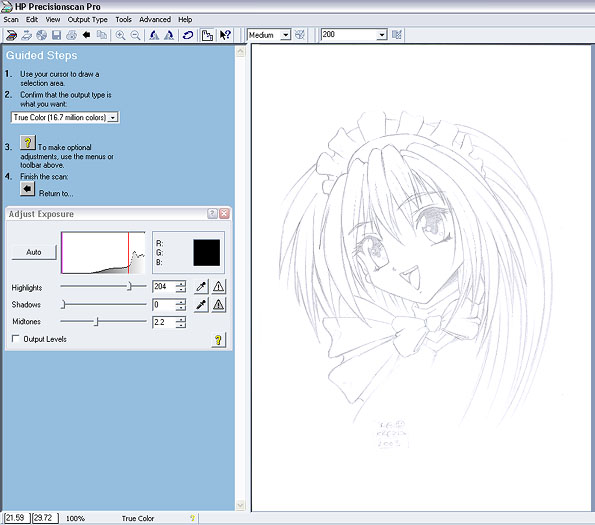Screen dimensions: 595x525
Task: Click the Midtones value field showing 2.2
Action: [x=164, y=322]
